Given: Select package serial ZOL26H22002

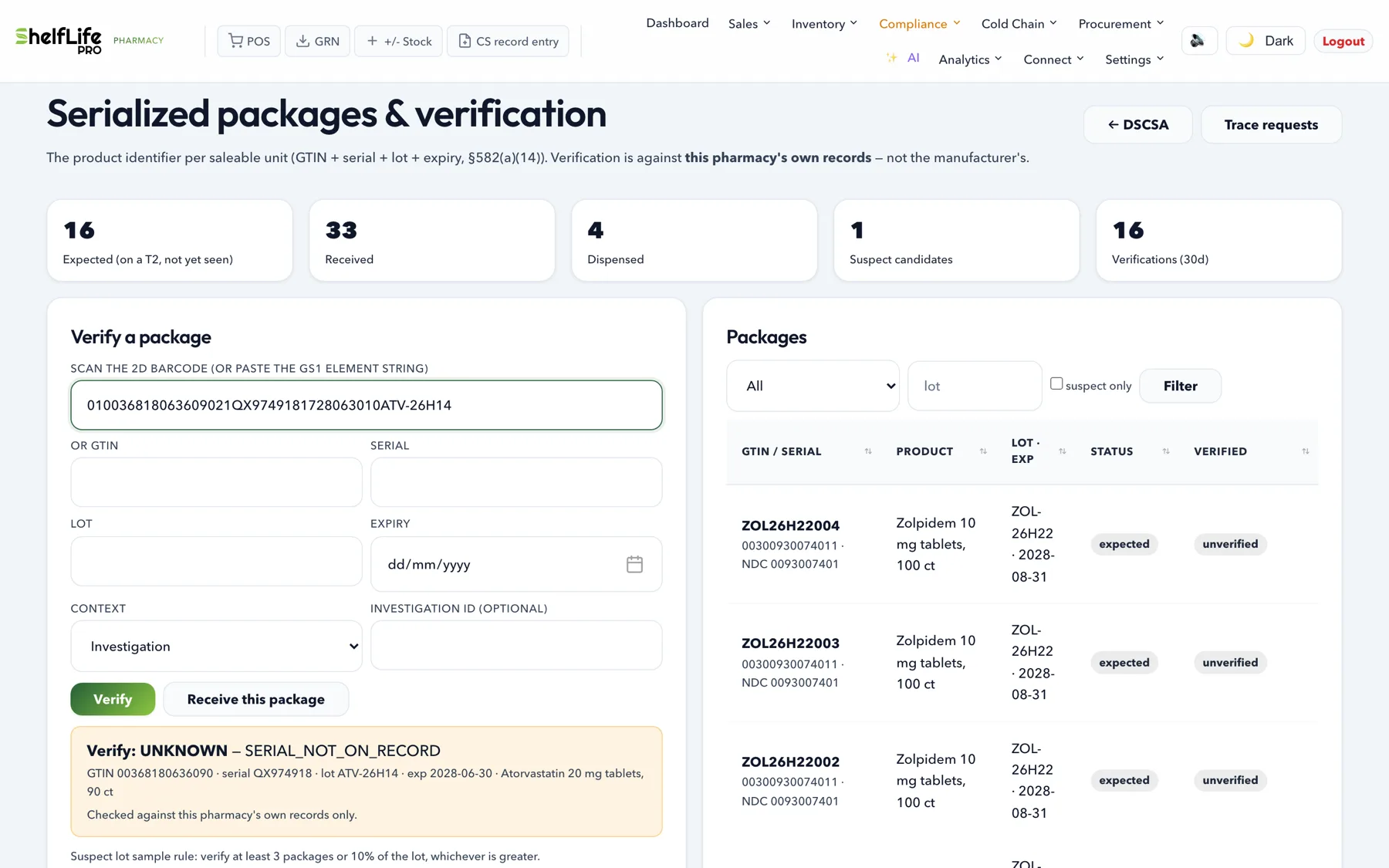Looking at the screenshot, I should (x=790, y=762).
